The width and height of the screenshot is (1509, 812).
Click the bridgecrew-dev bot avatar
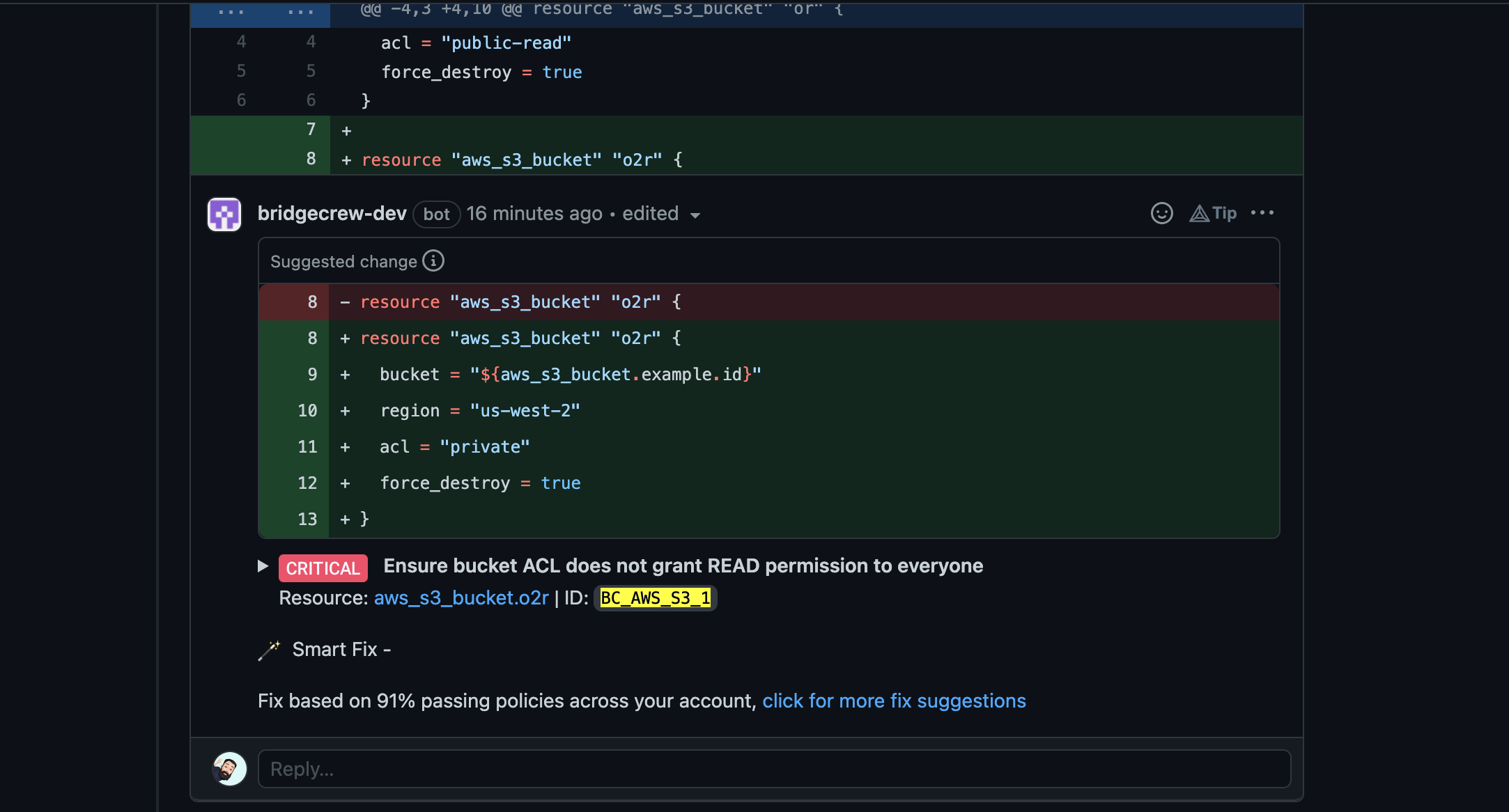click(x=224, y=214)
